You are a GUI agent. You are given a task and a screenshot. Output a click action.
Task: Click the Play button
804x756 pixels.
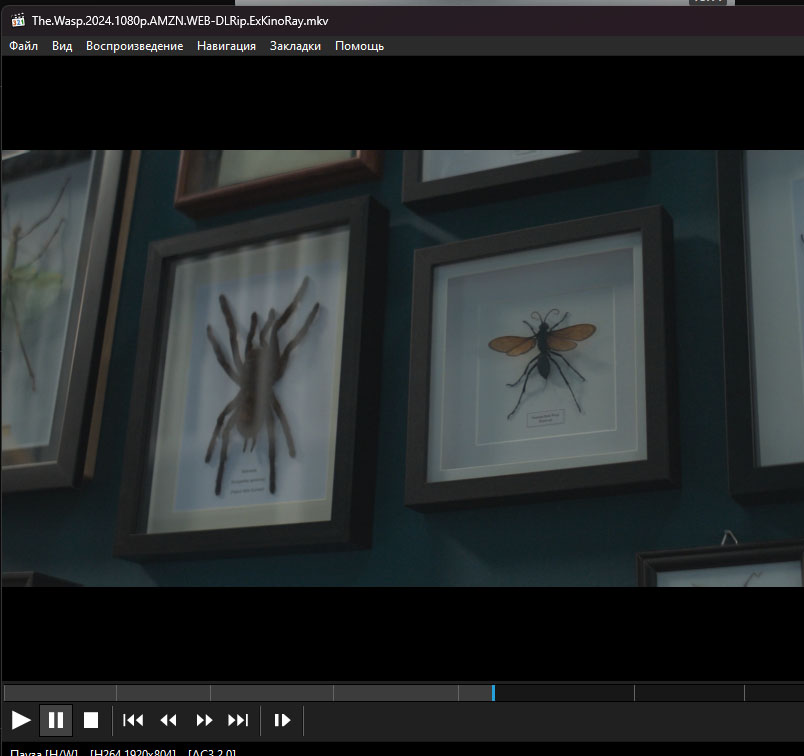[21, 720]
